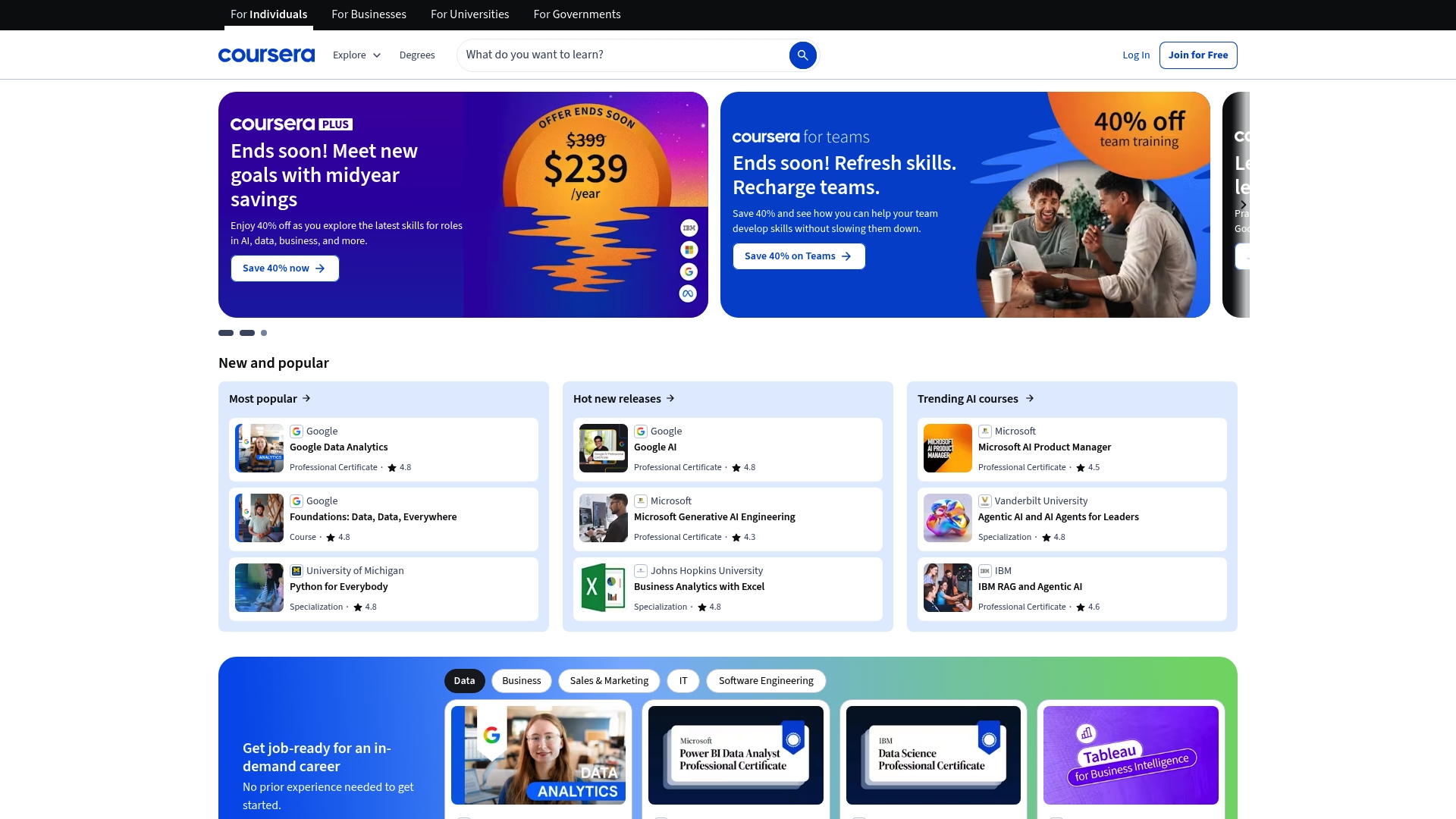Open Hot new releases arrow link
Screen dimensions: 1456x819
point(670,398)
